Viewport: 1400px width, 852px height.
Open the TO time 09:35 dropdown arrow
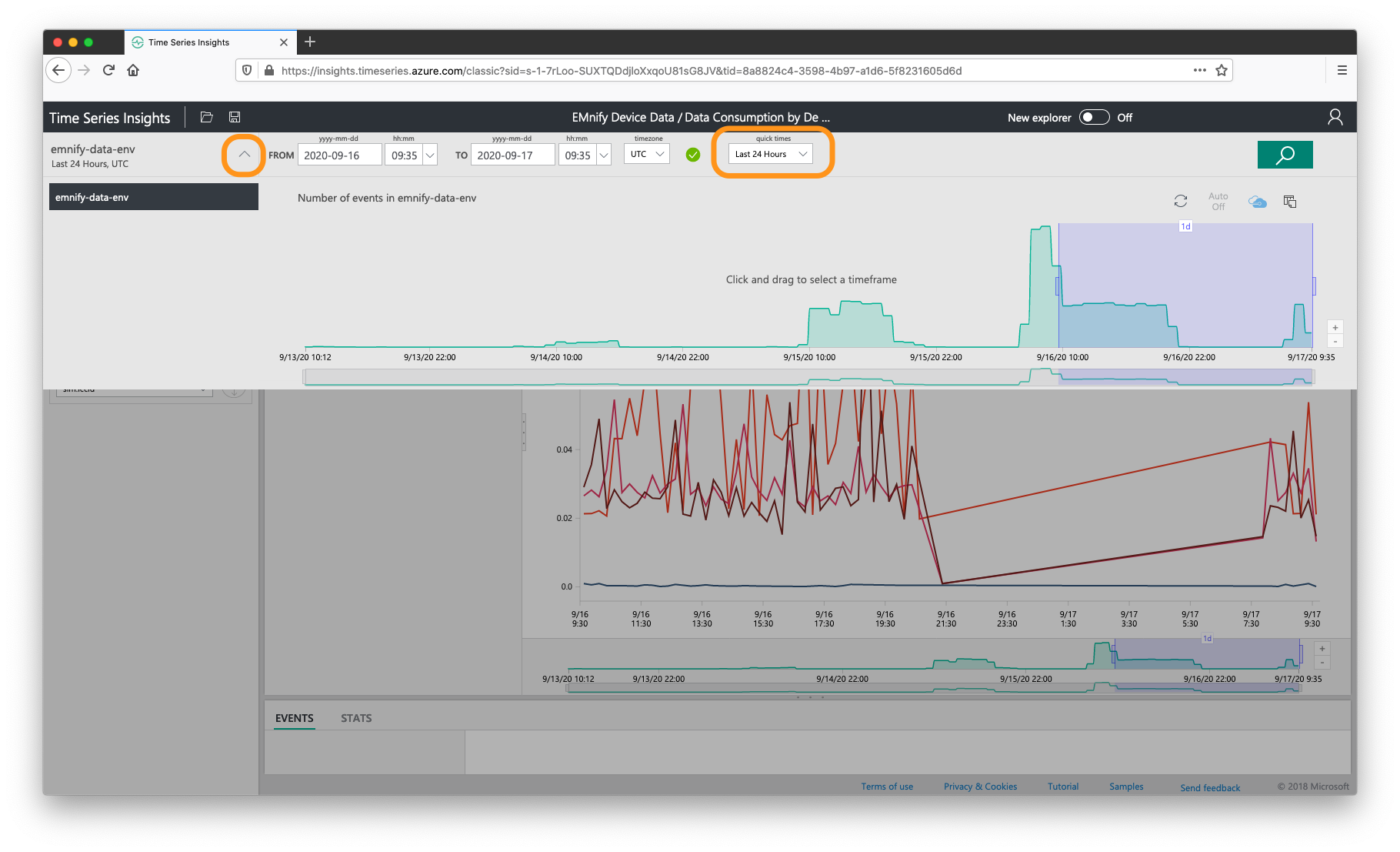pyautogui.click(x=604, y=155)
